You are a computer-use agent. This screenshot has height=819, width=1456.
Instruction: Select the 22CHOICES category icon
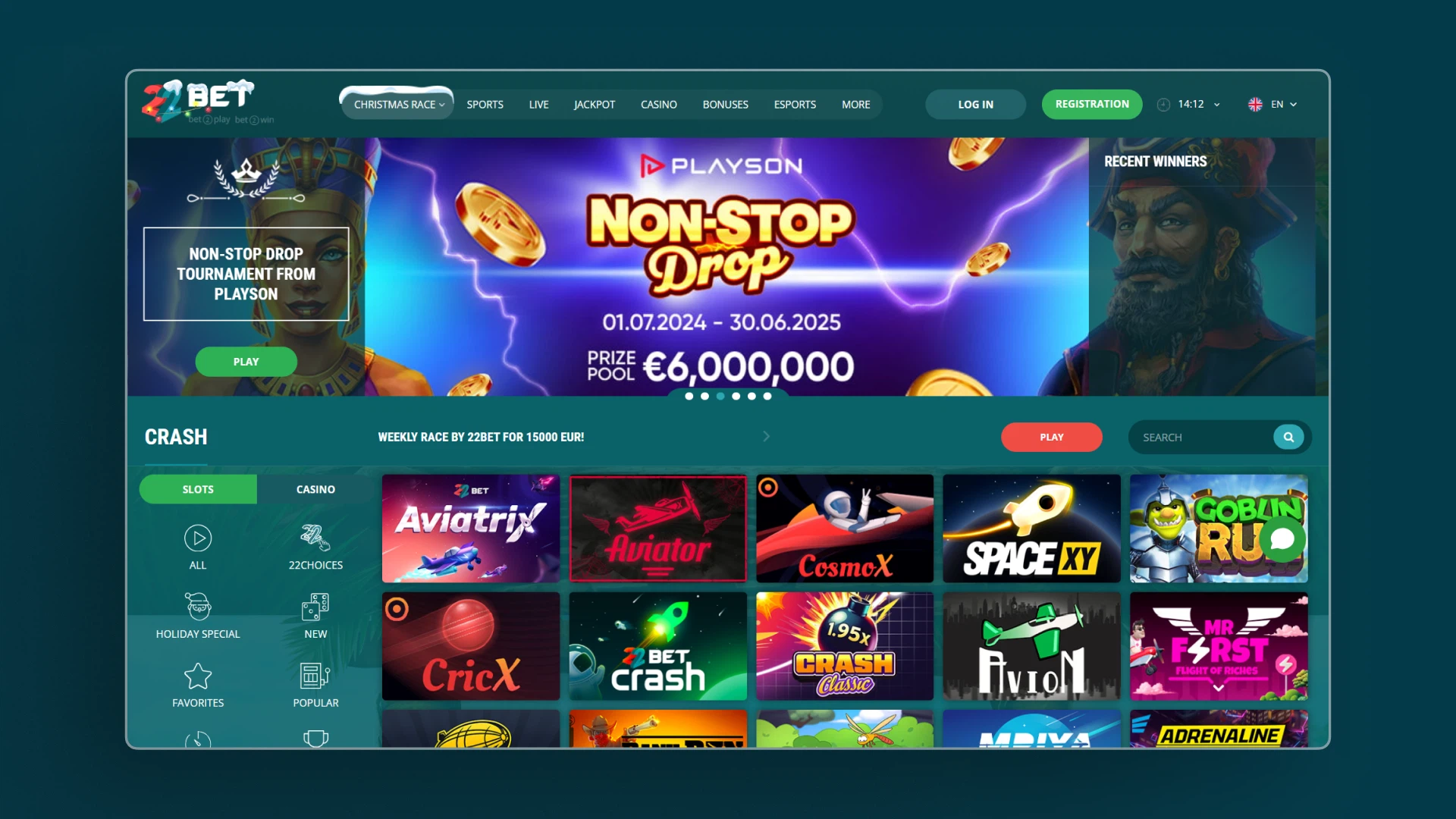coord(315,538)
